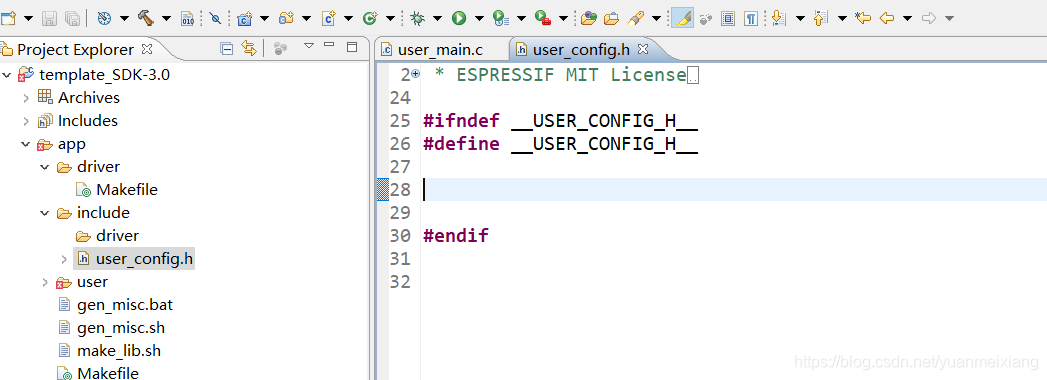Expand the user_config.h tree node

(x=63, y=258)
